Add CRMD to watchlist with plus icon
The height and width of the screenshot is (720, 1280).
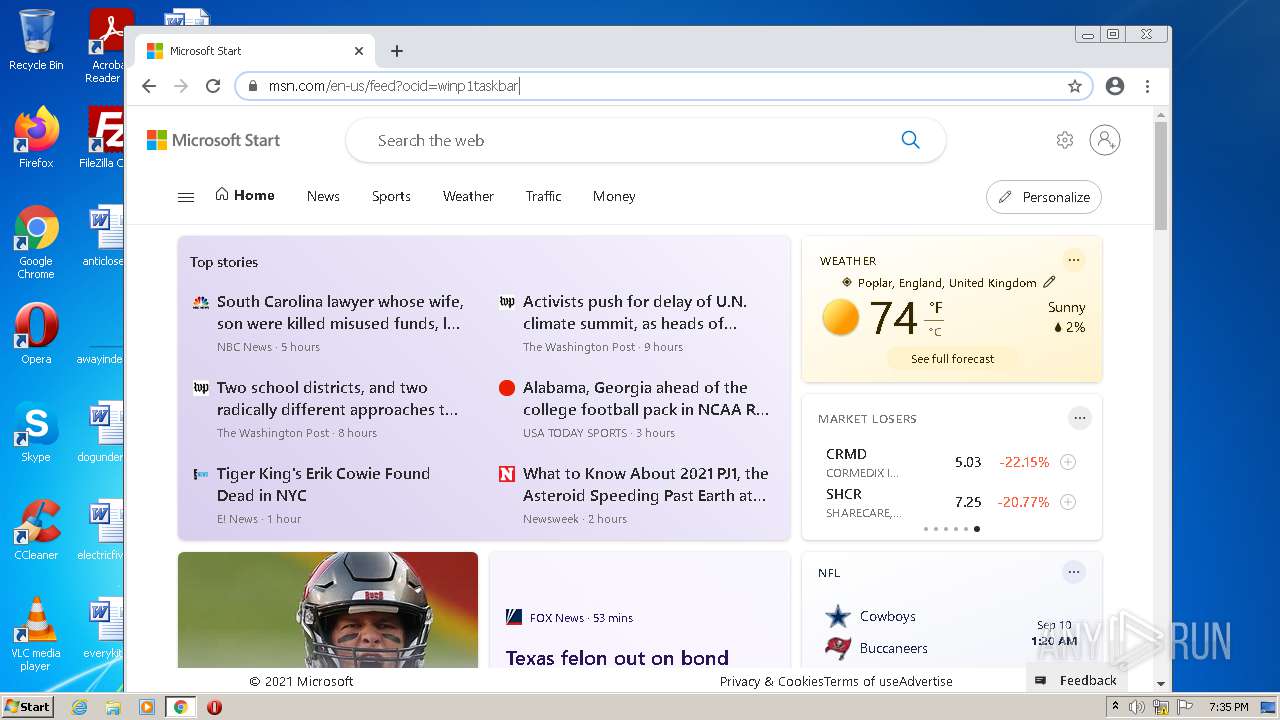pyautogui.click(x=1068, y=462)
